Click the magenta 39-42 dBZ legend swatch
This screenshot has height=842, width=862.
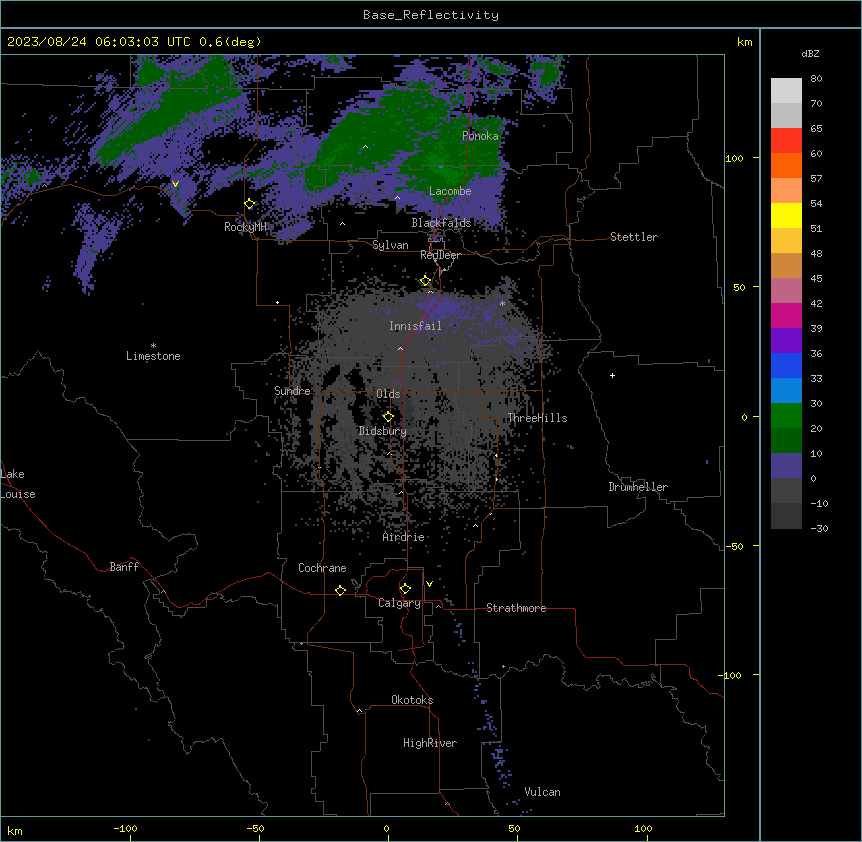click(x=786, y=315)
